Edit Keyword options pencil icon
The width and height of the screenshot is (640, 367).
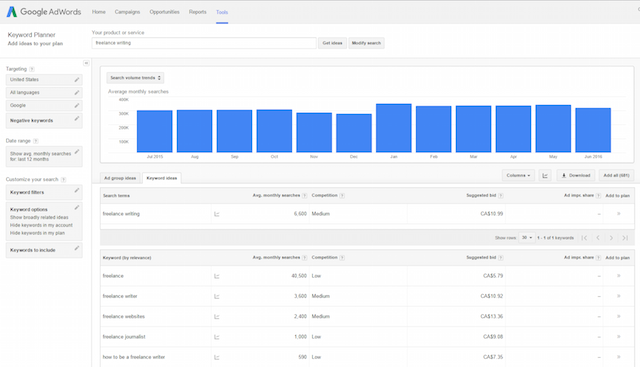(77, 208)
